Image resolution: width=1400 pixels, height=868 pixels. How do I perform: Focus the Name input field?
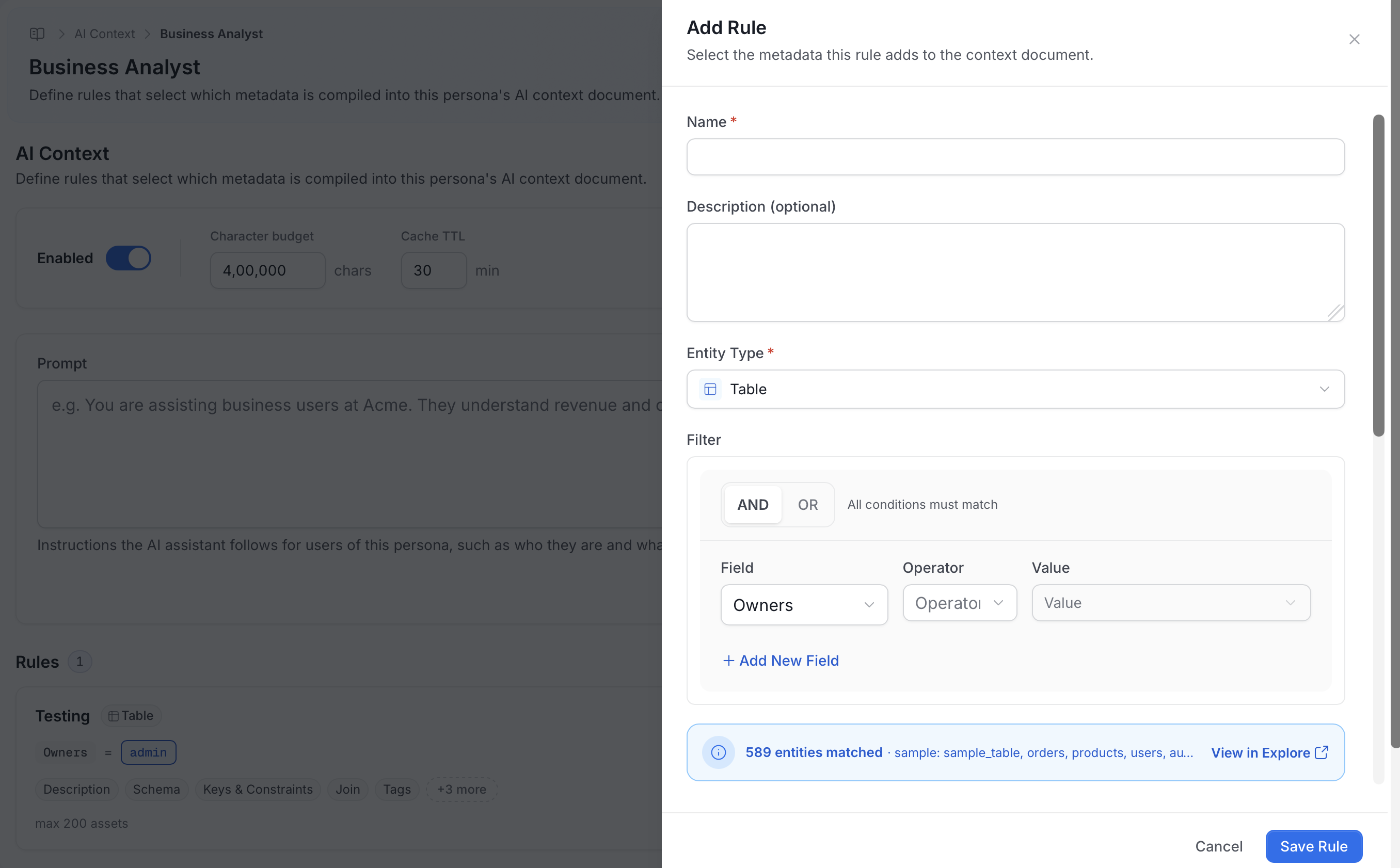[1015, 157]
